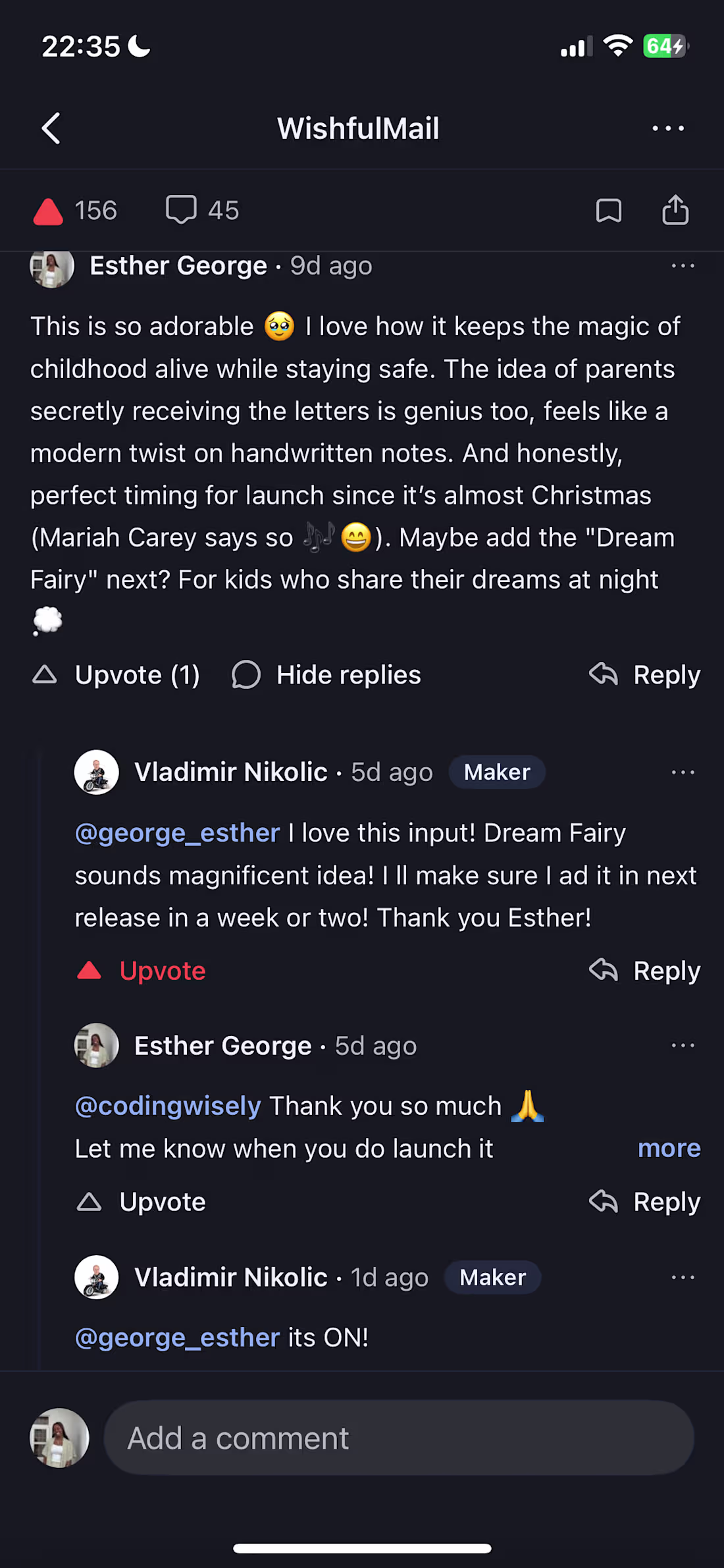Open Vladimir Nikolic's avatar on 5d ago reply
The height and width of the screenshot is (1568, 724).
97,772
